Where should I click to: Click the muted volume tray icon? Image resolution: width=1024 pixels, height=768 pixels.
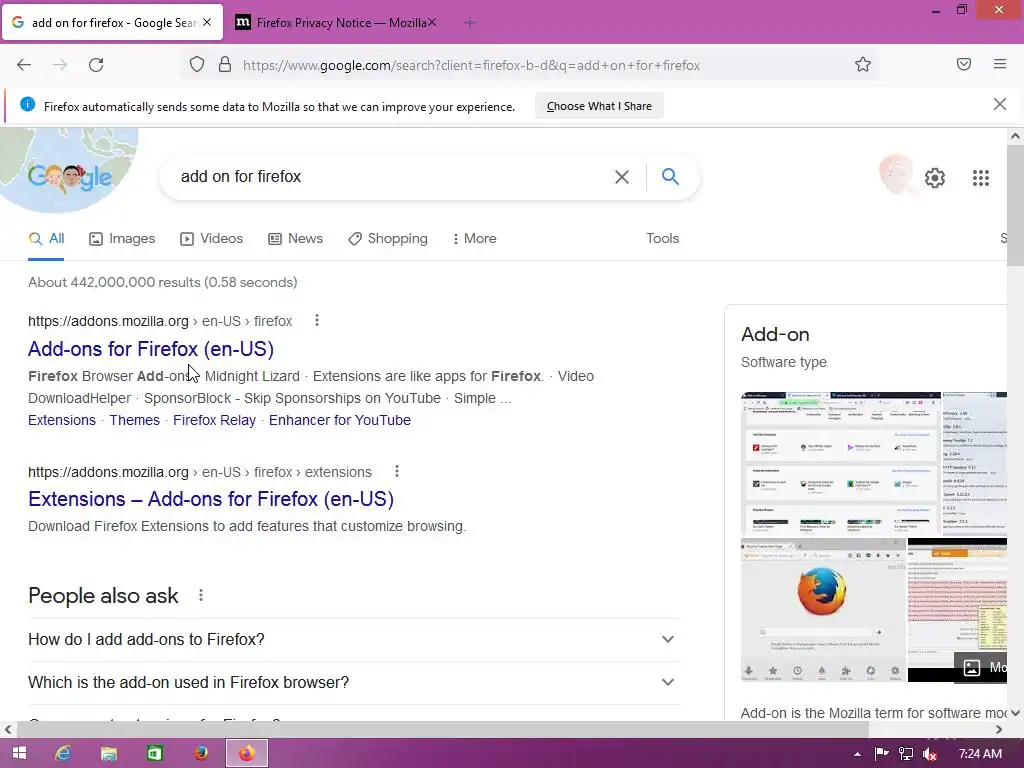pos(930,754)
